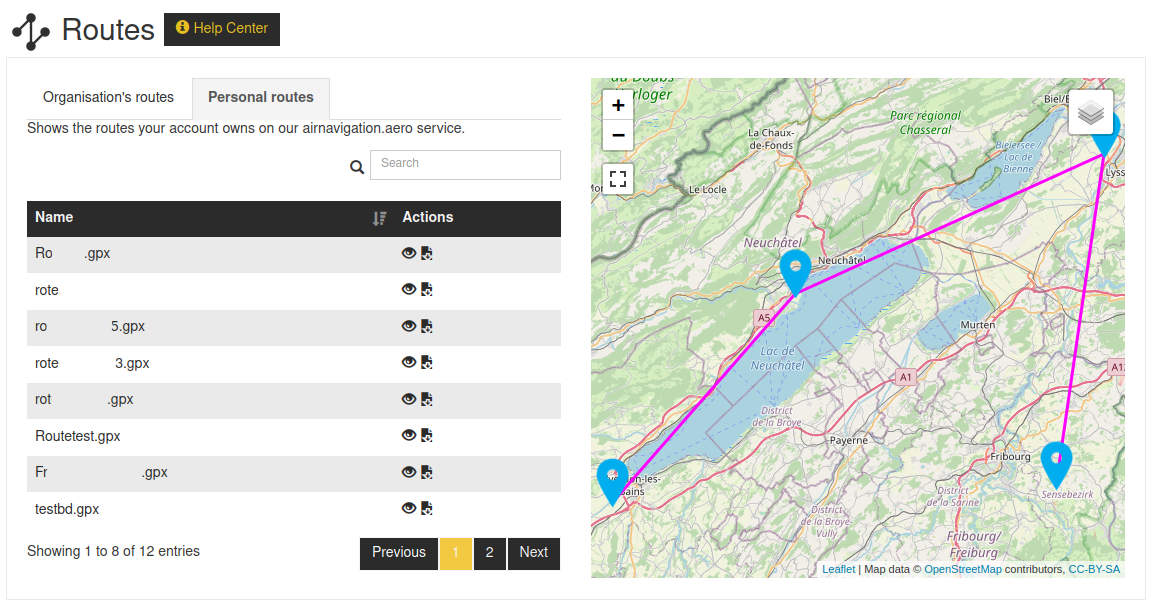Viewport: 1151px width, 606px height.
Task: View the rot .gpx route
Action: (x=409, y=399)
